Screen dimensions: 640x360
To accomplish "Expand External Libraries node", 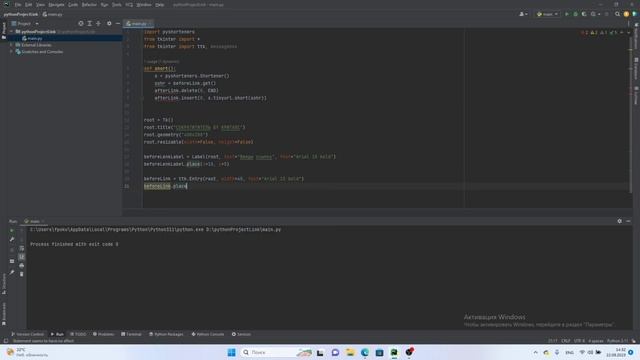I will (x=11, y=45).
